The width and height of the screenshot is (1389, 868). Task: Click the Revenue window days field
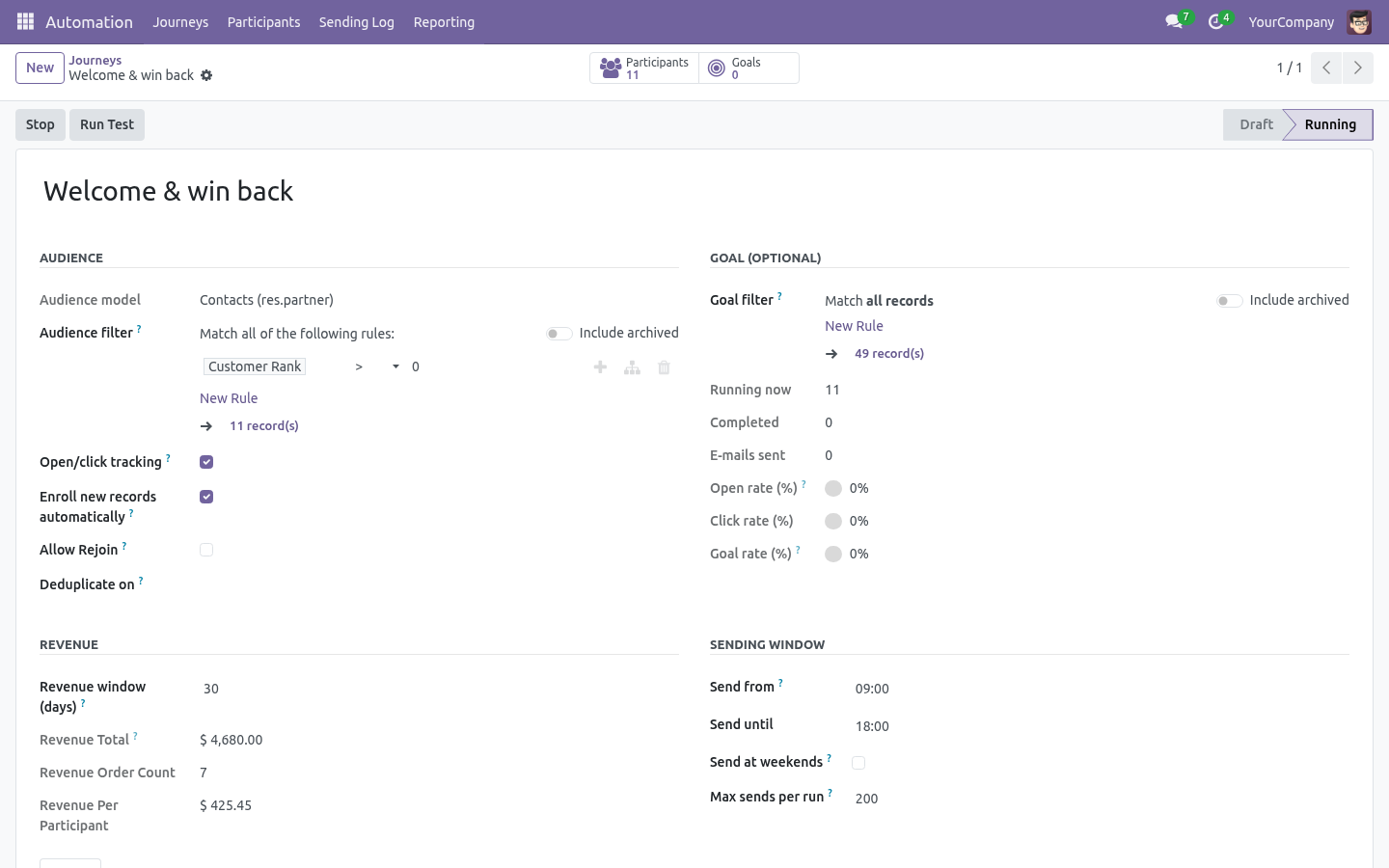pyautogui.click(x=439, y=689)
